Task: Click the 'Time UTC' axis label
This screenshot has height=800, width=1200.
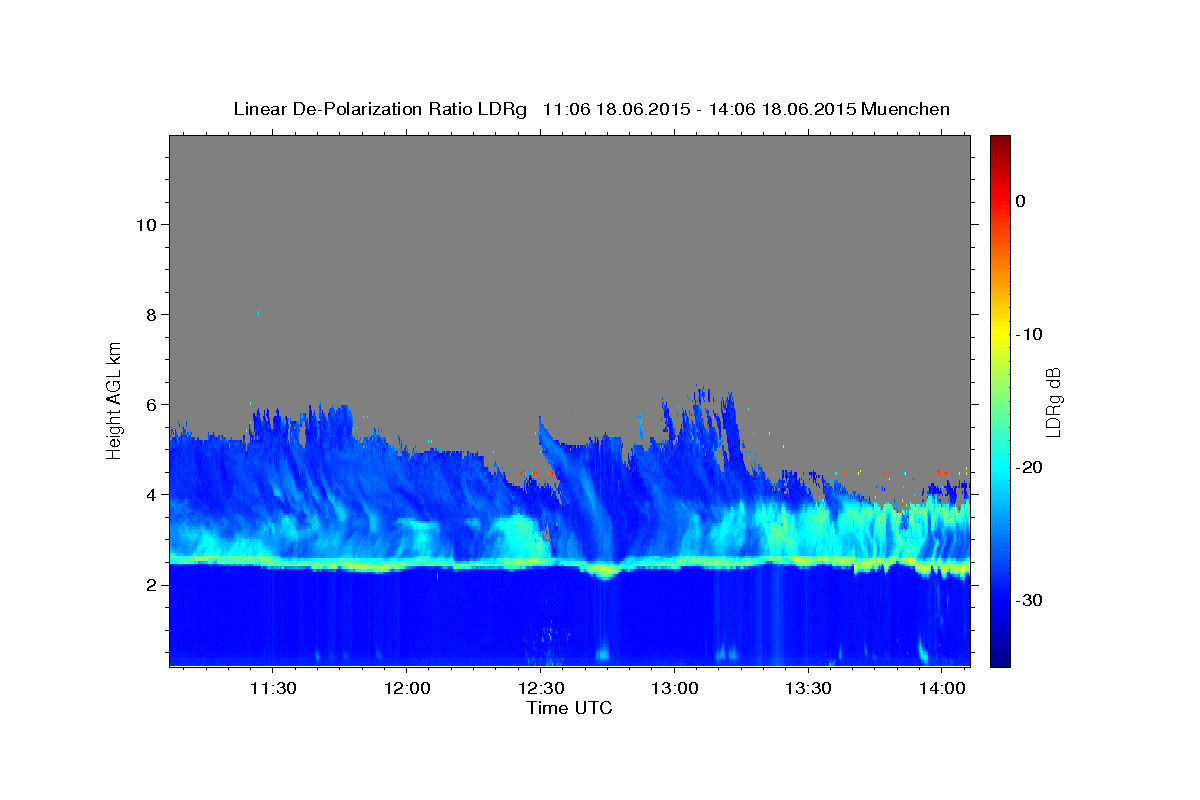Action: point(569,708)
